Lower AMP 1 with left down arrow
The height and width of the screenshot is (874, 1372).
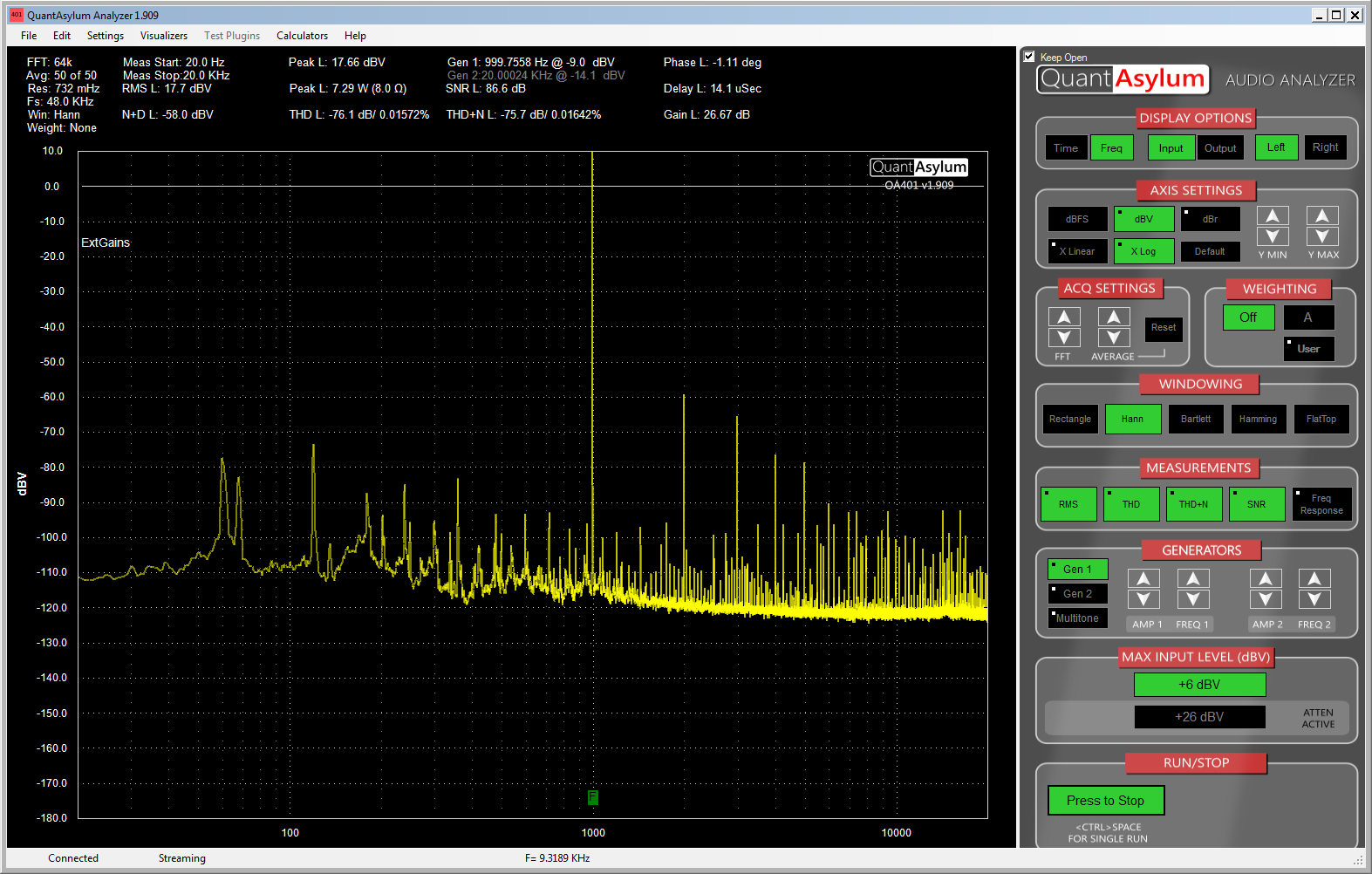pyautogui.click(x=1143, y=599)
